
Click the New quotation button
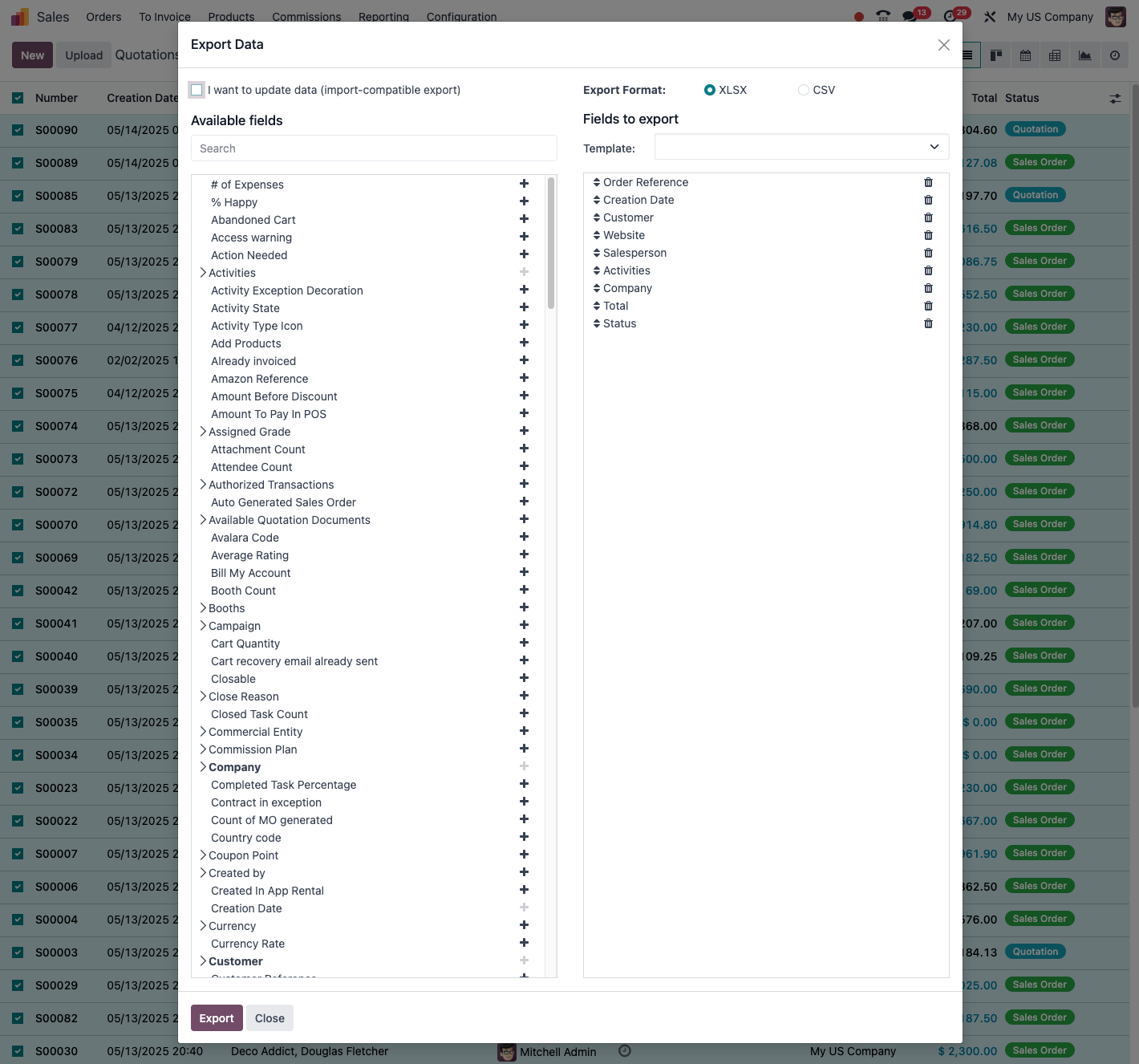(33, 55)
